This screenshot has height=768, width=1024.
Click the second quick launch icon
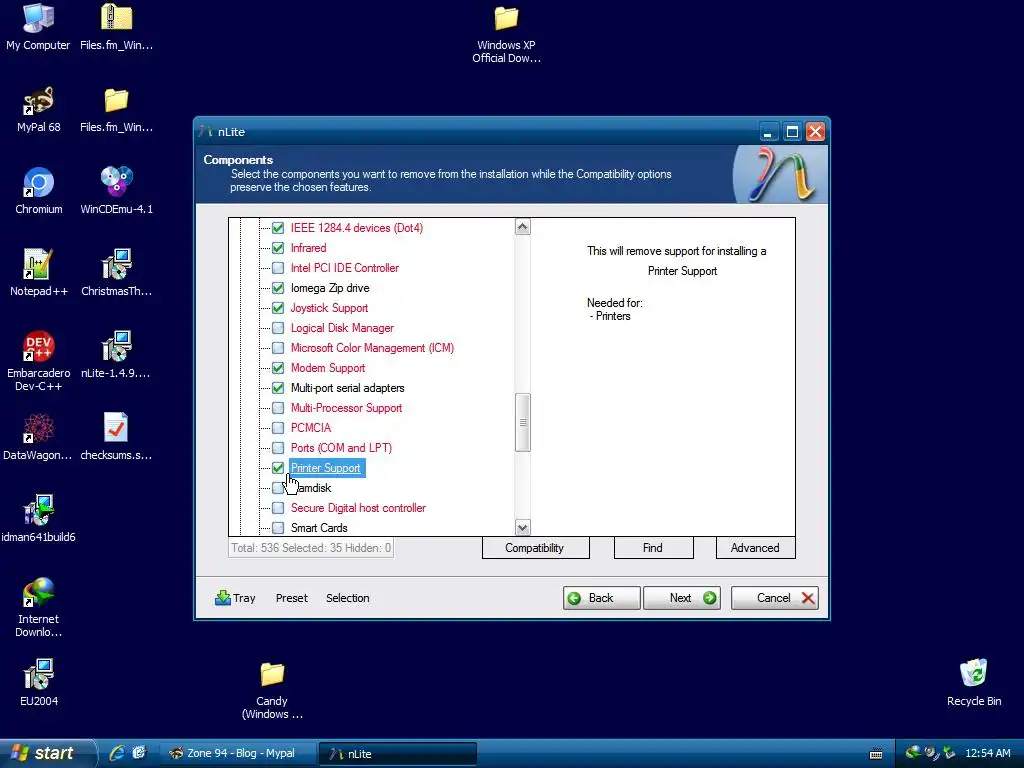click(x=139, y=753)
